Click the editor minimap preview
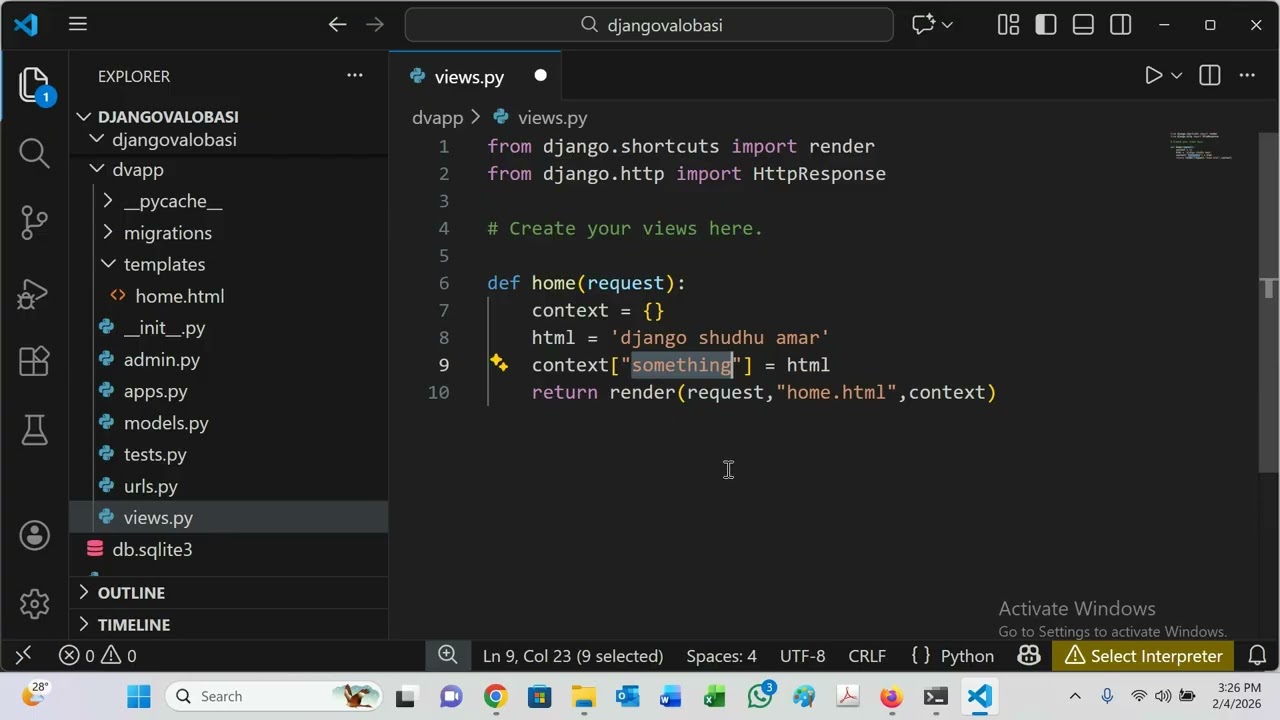Viewport: 1280px width, 720px height. [x=1201, y=146]
